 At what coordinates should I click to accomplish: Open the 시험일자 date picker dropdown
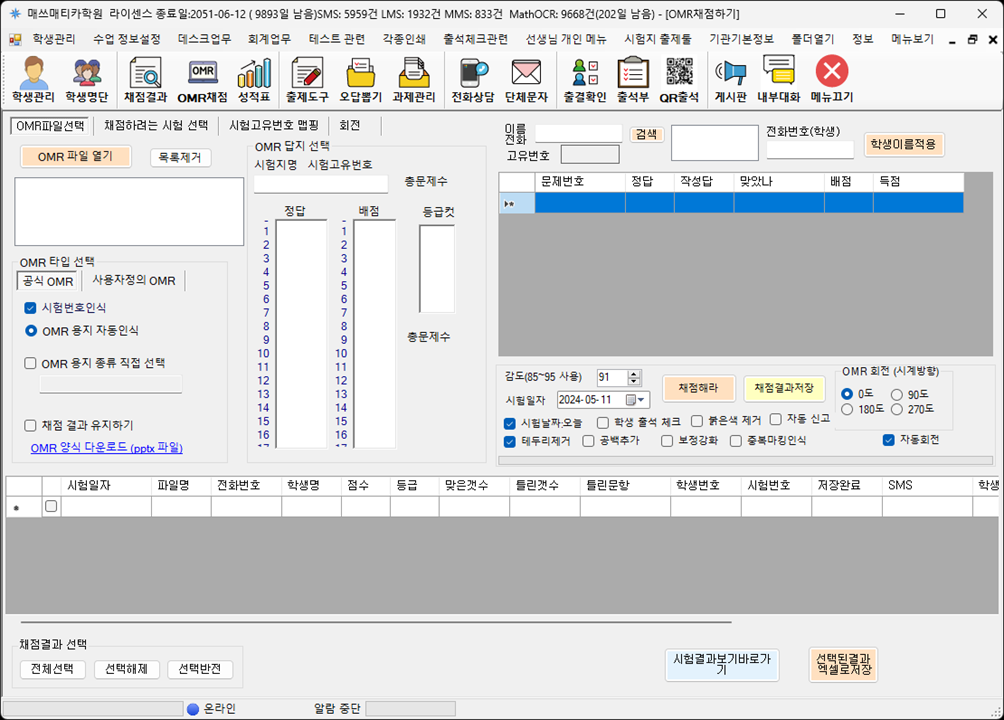[x=642, y=400]
